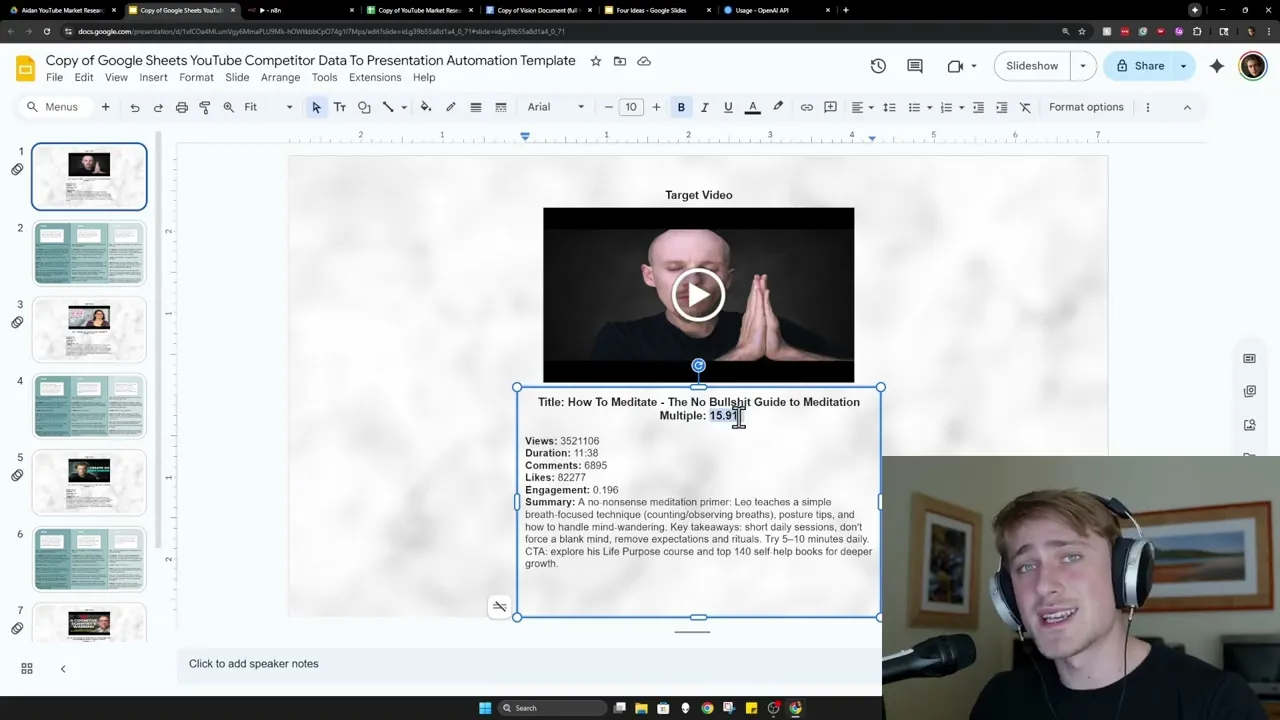Select slide 5 thumbnail
The image size is (1280, 720).
pos(89,483)
